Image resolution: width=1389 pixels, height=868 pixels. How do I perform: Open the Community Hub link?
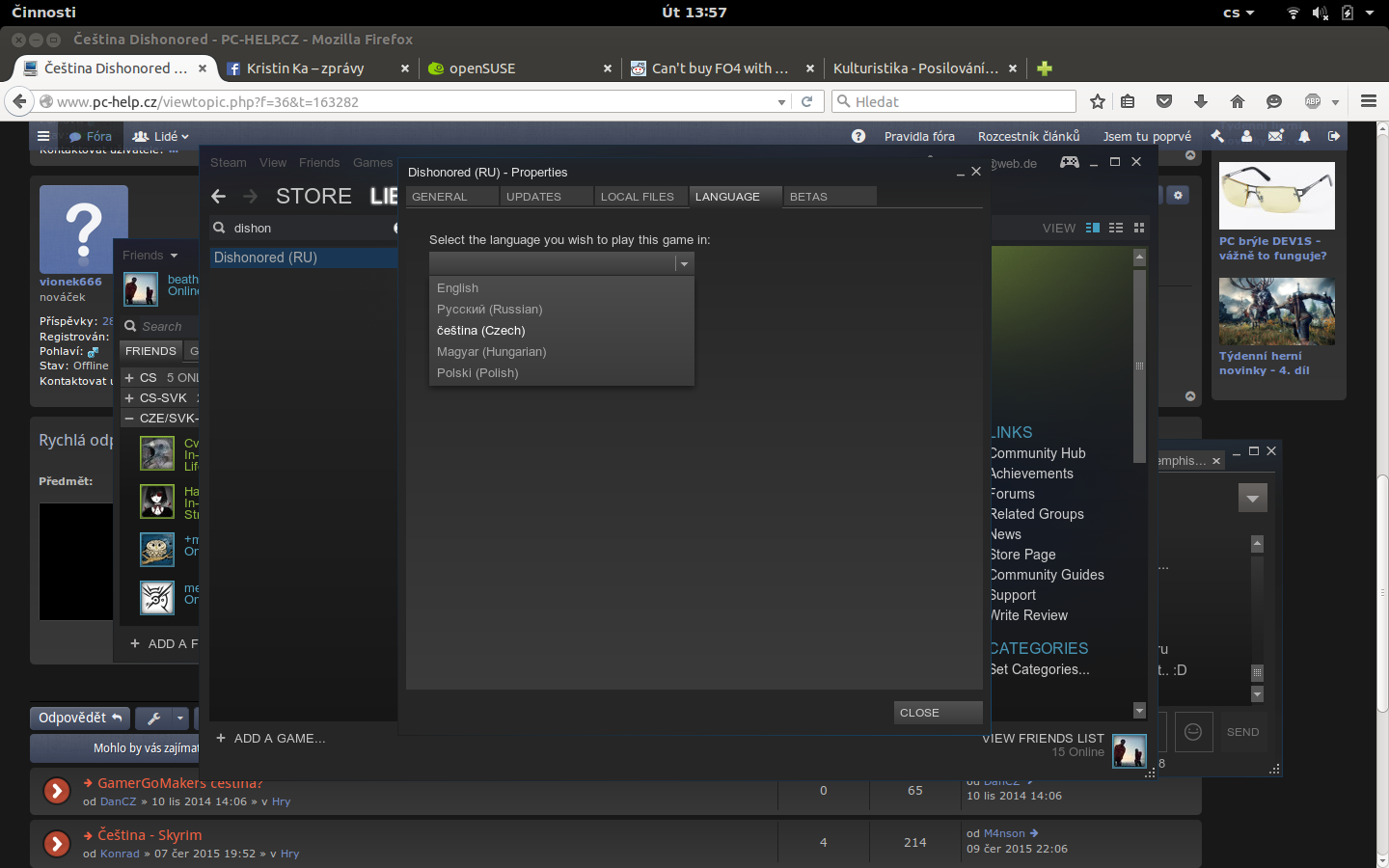pyautogui.click(x=1038, y=453)
